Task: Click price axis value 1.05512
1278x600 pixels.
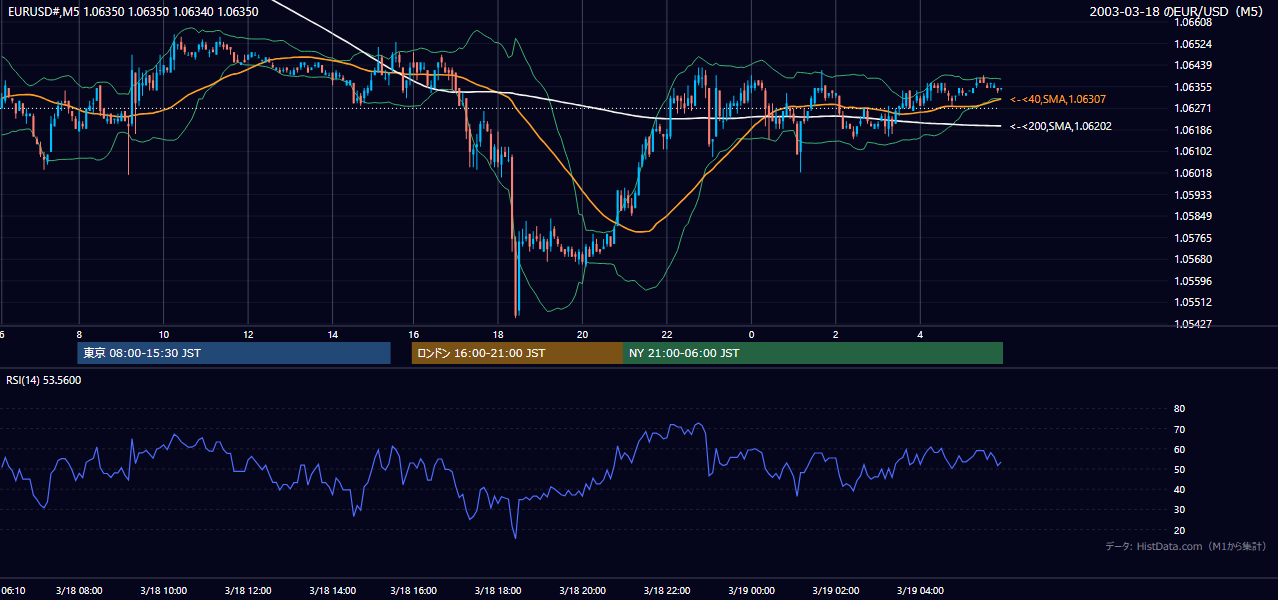Action: (x=1193, y=302)
